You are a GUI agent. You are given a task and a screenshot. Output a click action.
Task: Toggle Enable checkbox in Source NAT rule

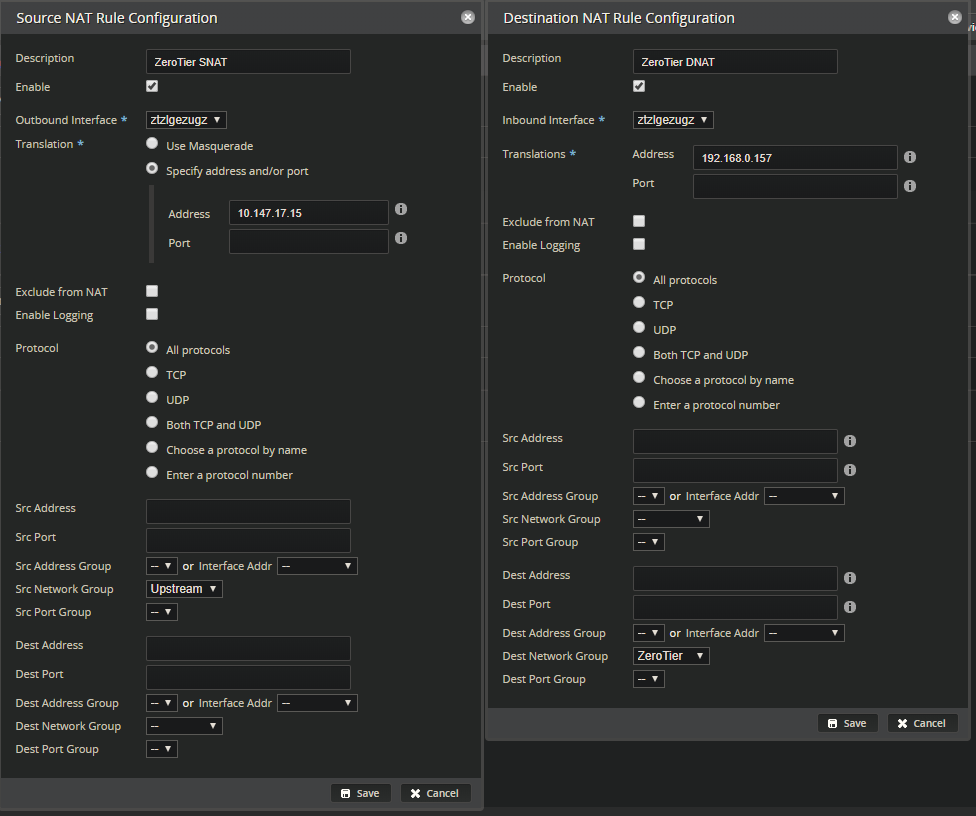[x=152, y=87]
